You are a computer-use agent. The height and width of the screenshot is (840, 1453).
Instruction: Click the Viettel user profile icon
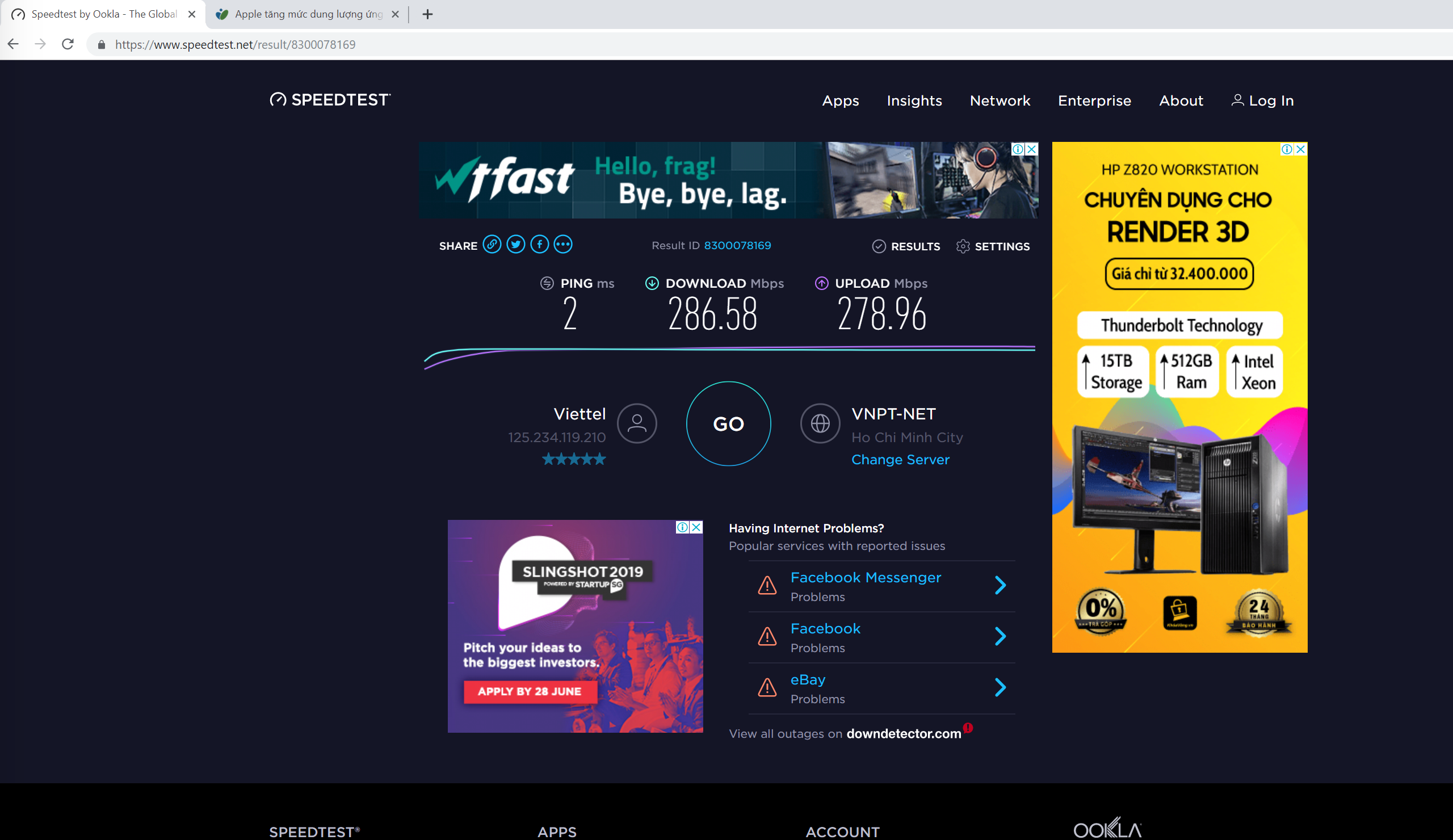(637, 423)
